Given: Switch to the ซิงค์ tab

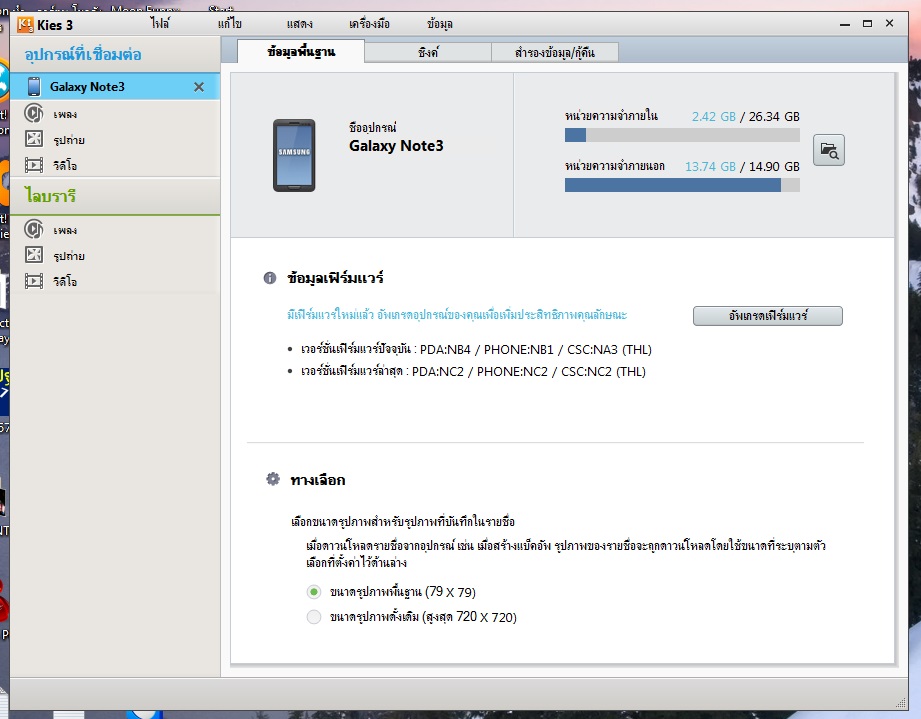Looking at the screenshot, I should (x=428, y=52).
